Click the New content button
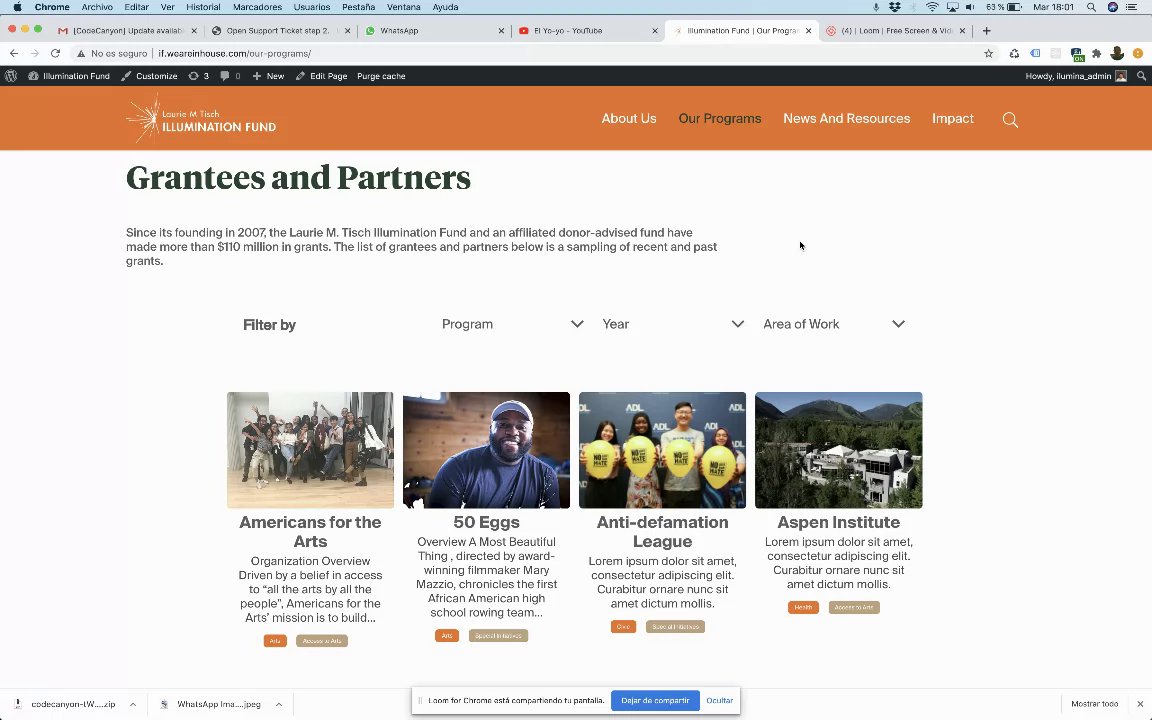Viewport: 1152px width, 720px height. click(x=268, y=76)
